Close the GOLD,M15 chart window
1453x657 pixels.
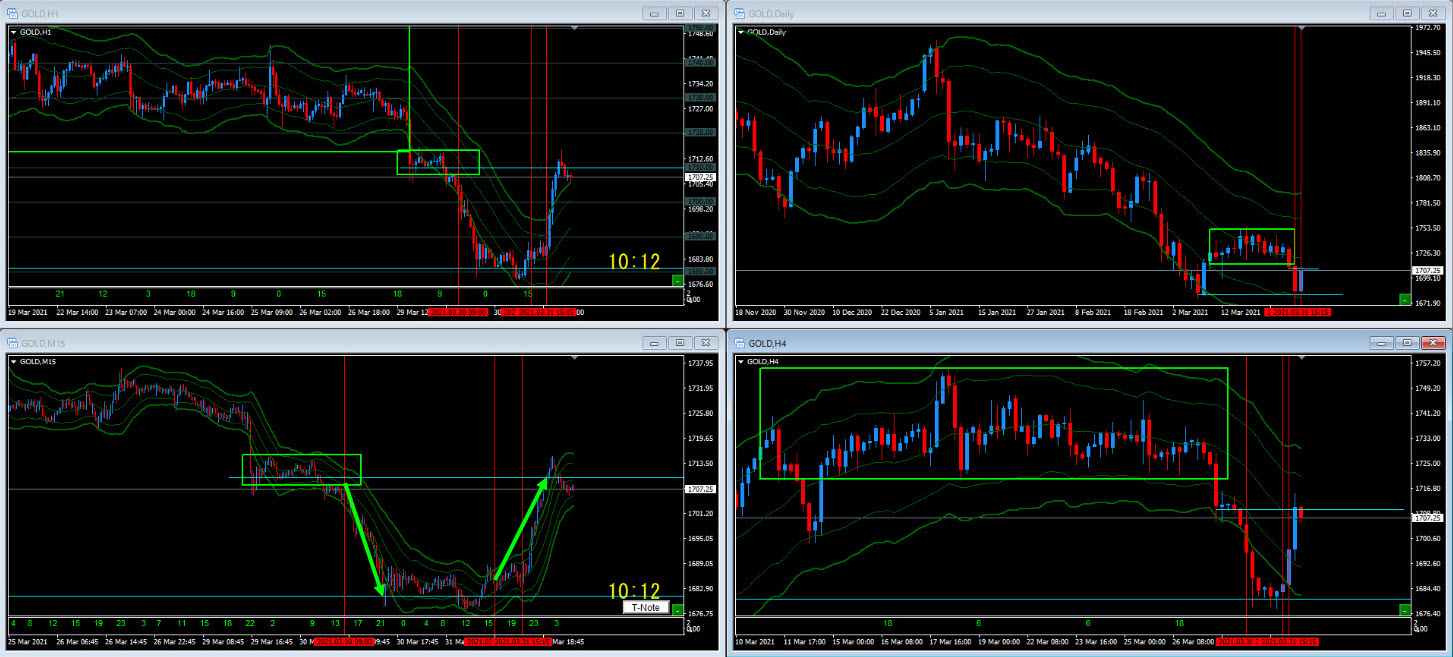pos(706,342)
